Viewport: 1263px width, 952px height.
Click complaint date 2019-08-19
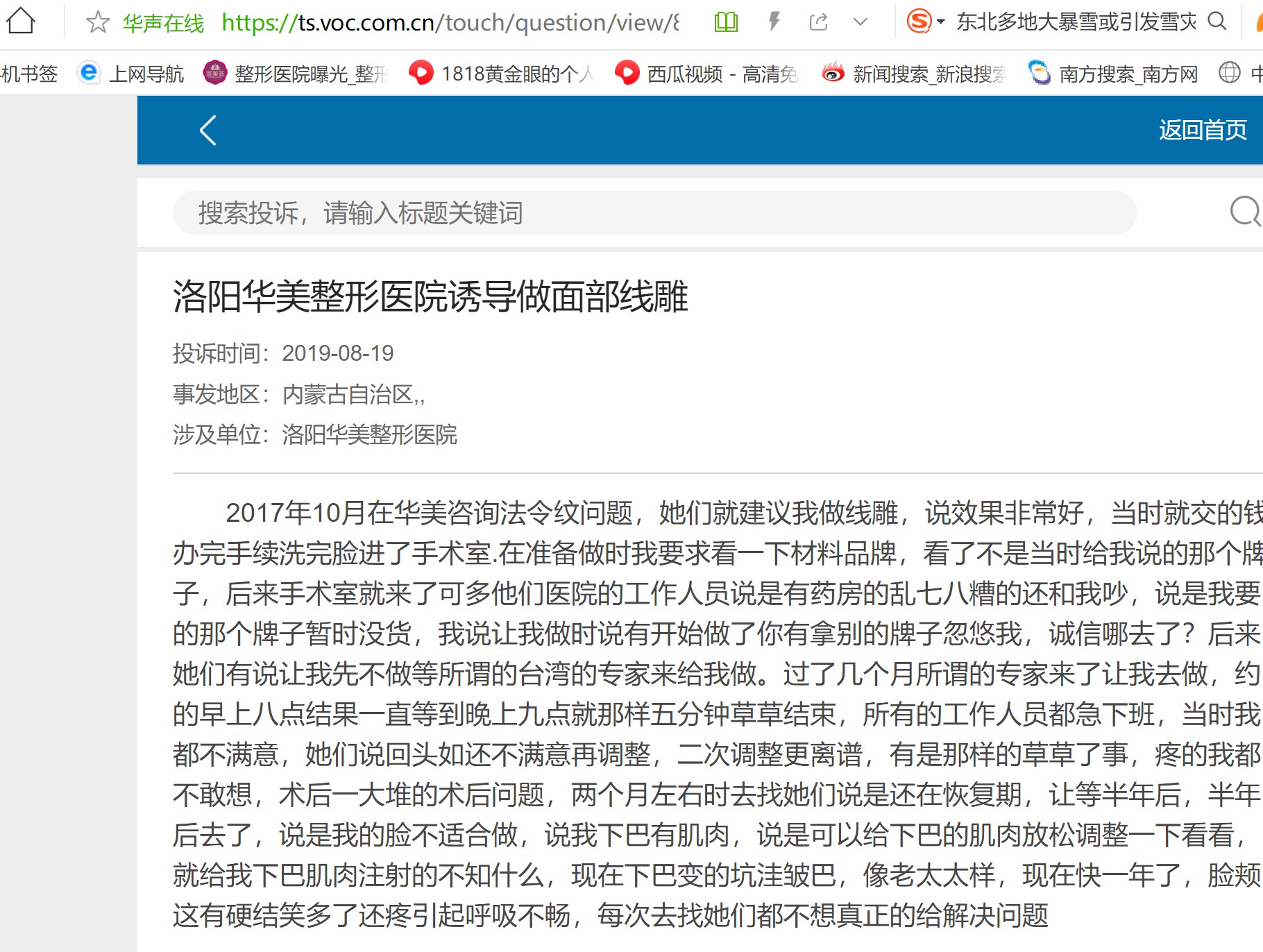[x=338, y=353]
